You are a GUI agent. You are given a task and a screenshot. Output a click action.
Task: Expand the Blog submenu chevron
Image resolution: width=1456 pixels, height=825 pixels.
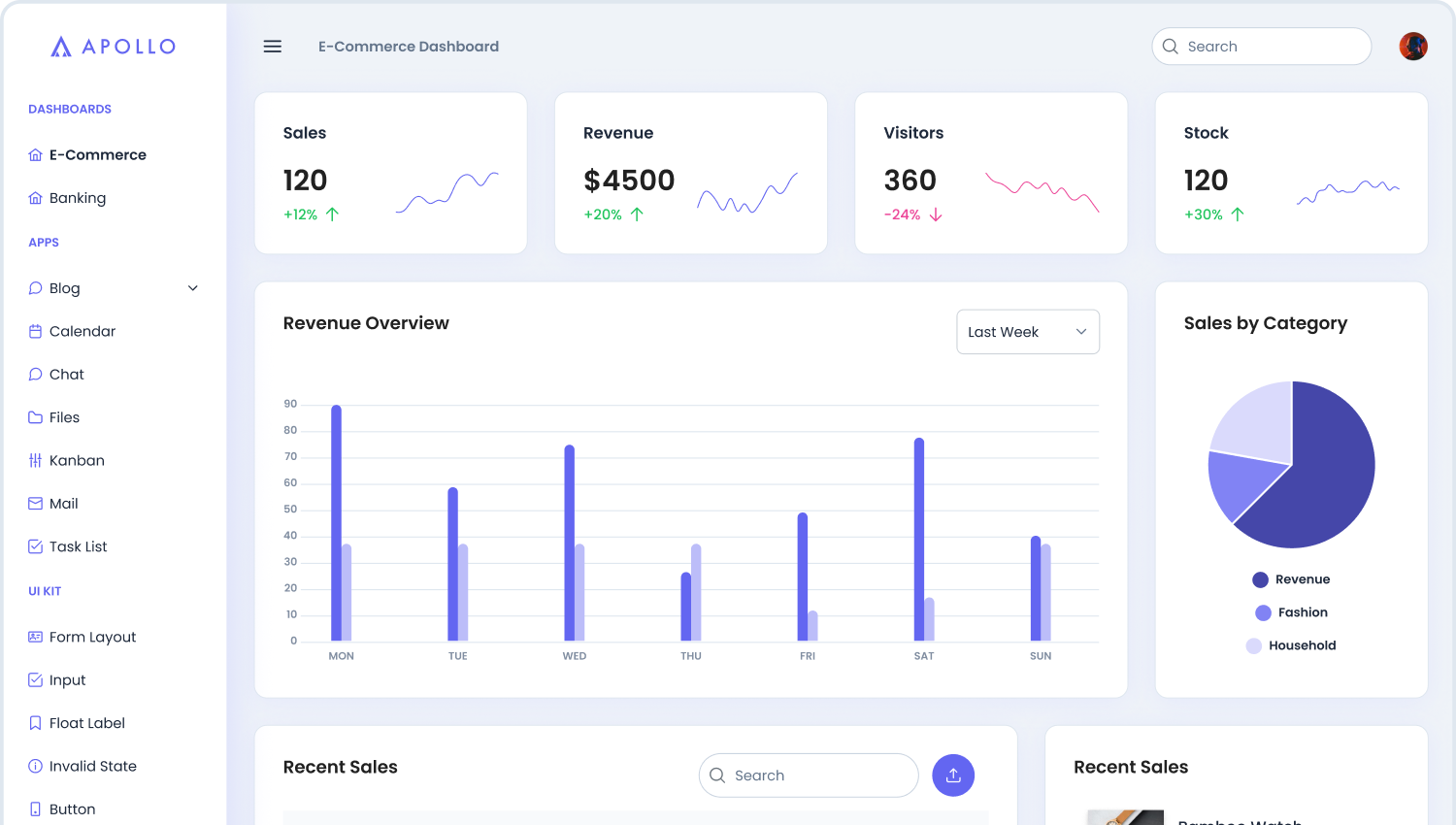tap(192, 288)
